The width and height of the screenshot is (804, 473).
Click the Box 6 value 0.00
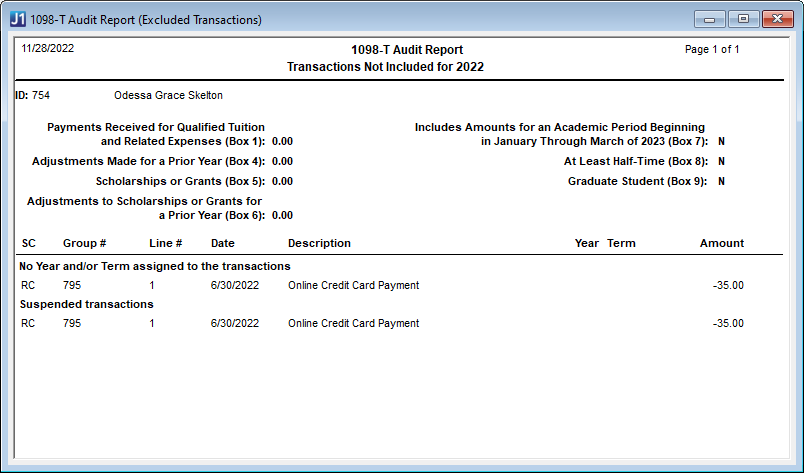point(283,215)
